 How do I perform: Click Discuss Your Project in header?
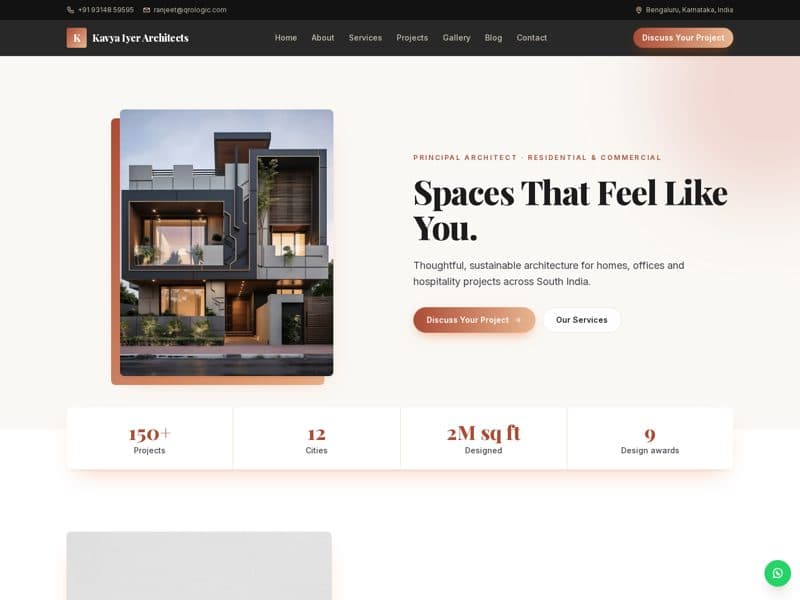pos(683,38)
